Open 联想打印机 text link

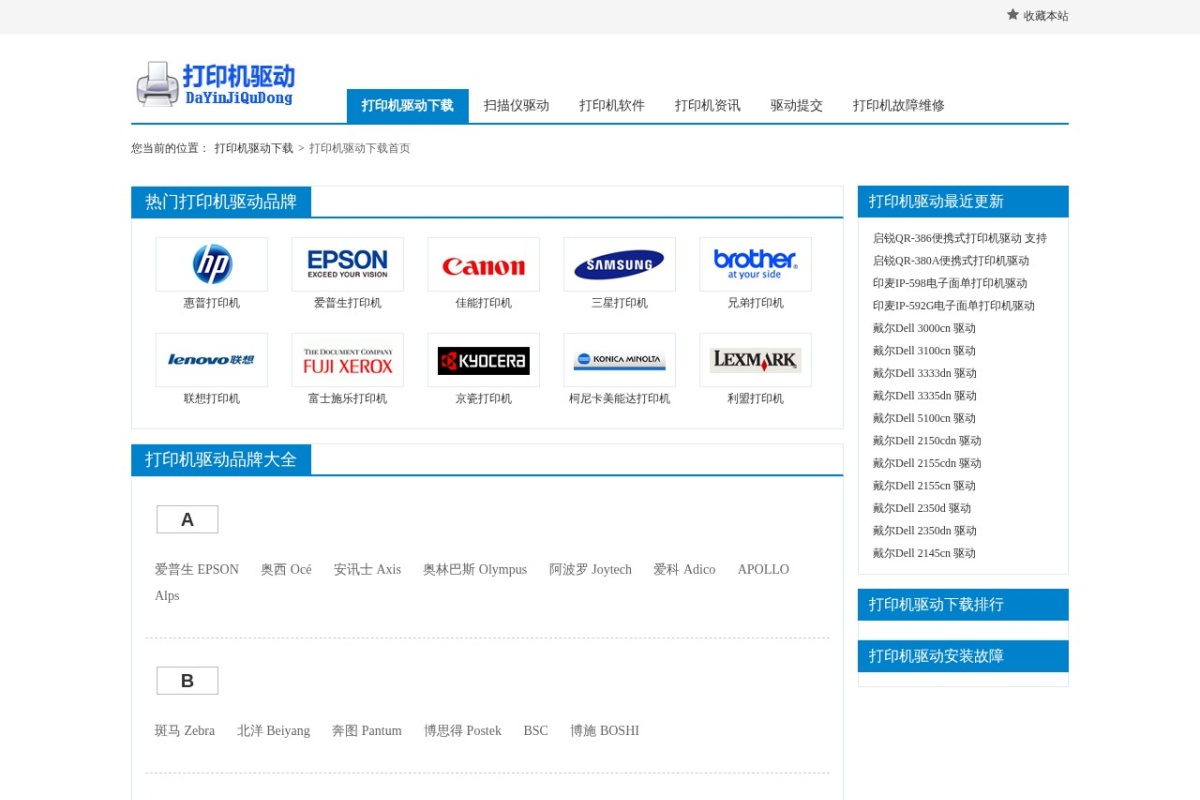coord(212,399)
